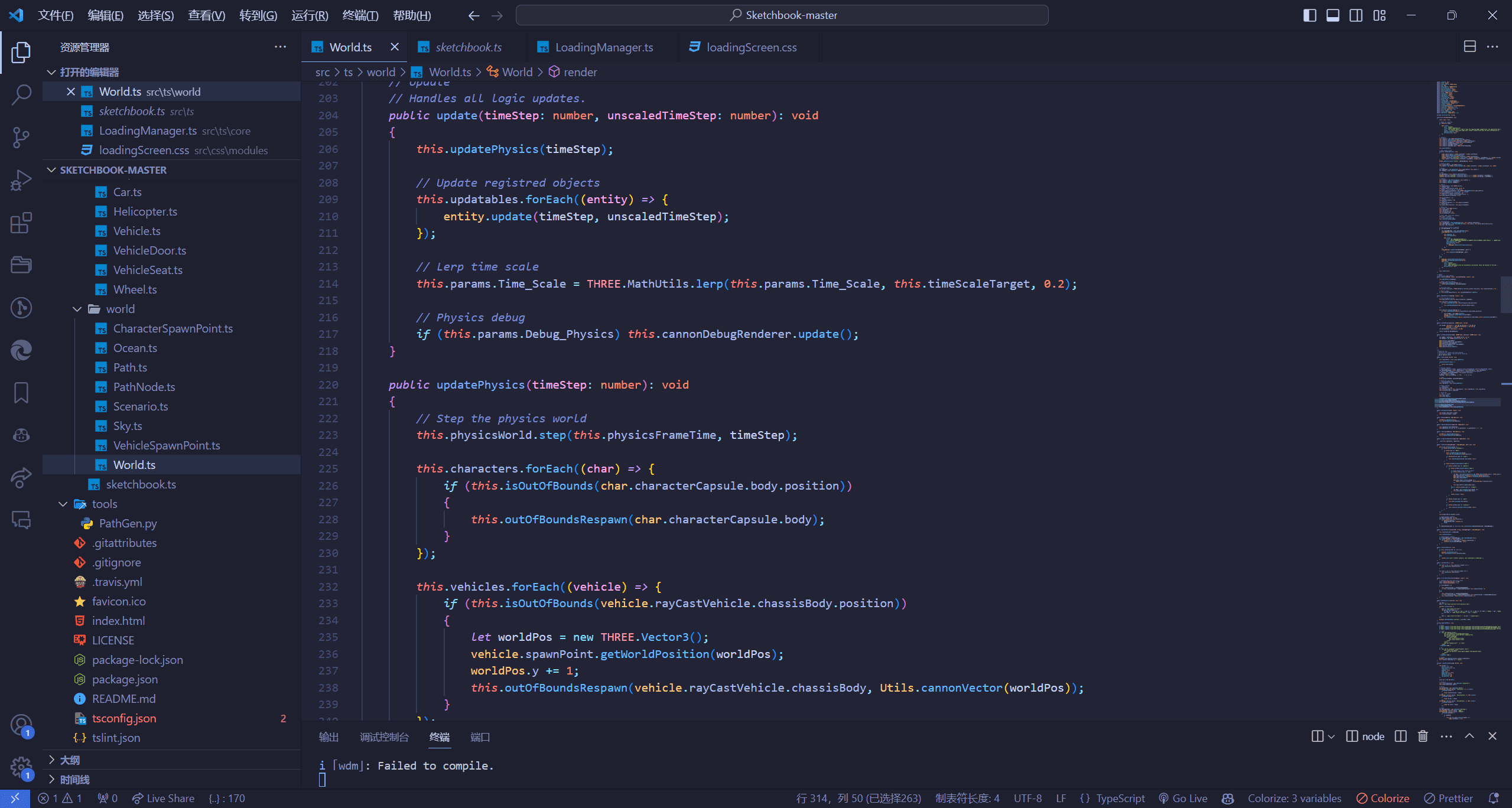Click the remote window indicator in status bar
This screenshot has width=1512, height=808.
[15, 799]
